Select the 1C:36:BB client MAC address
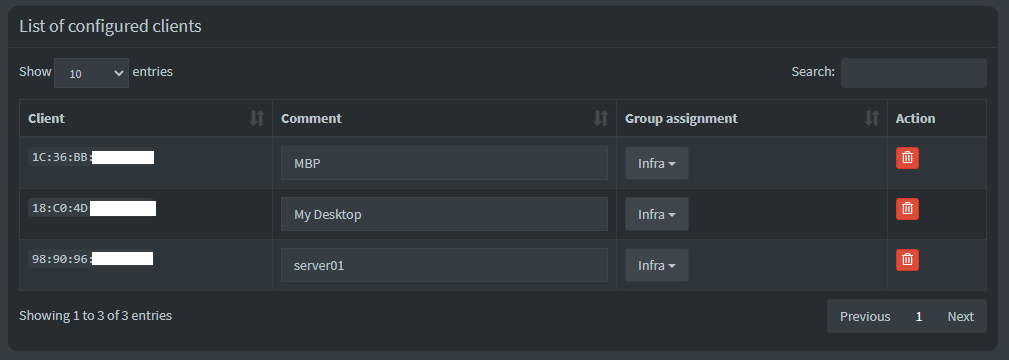The image size is (1009, 361). tap(91, 157)
